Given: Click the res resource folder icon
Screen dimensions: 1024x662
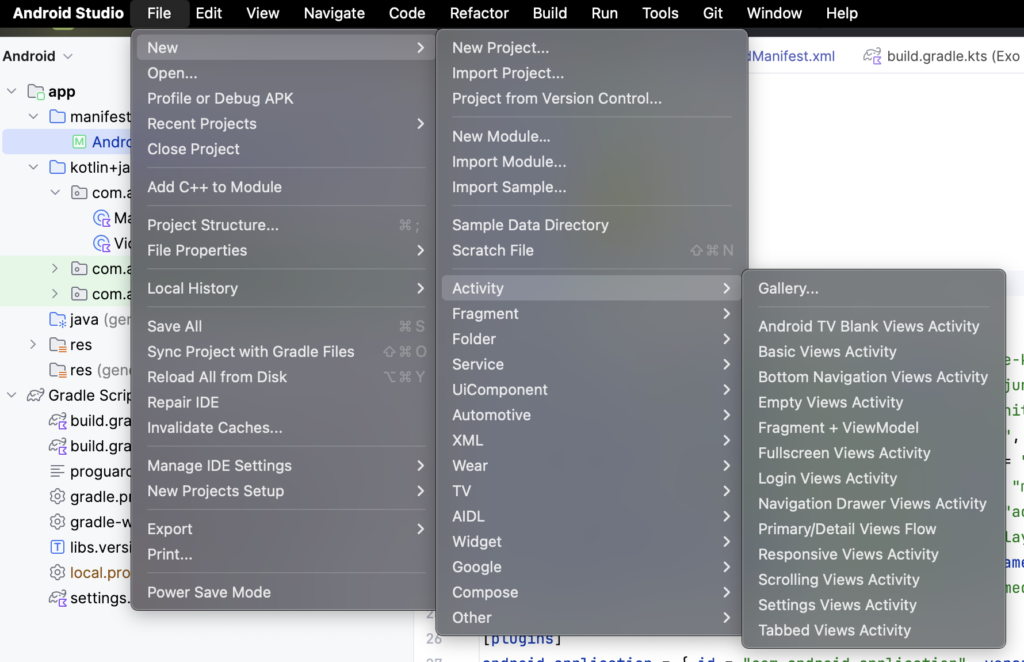Looking at the screenshot, I should tap(57, 345).
